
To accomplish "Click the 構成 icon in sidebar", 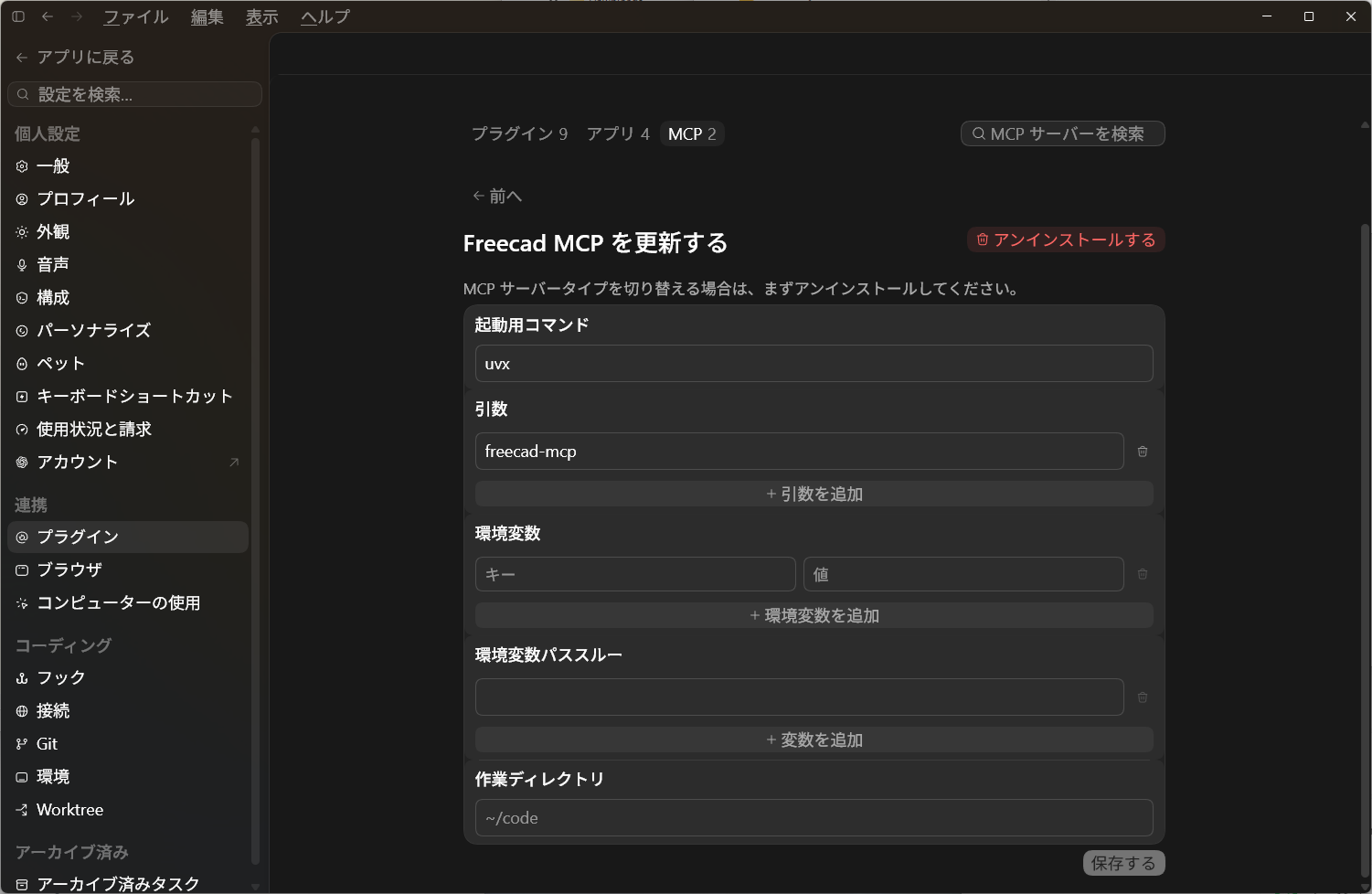I will pyautogui.click(x=22, y=297).
